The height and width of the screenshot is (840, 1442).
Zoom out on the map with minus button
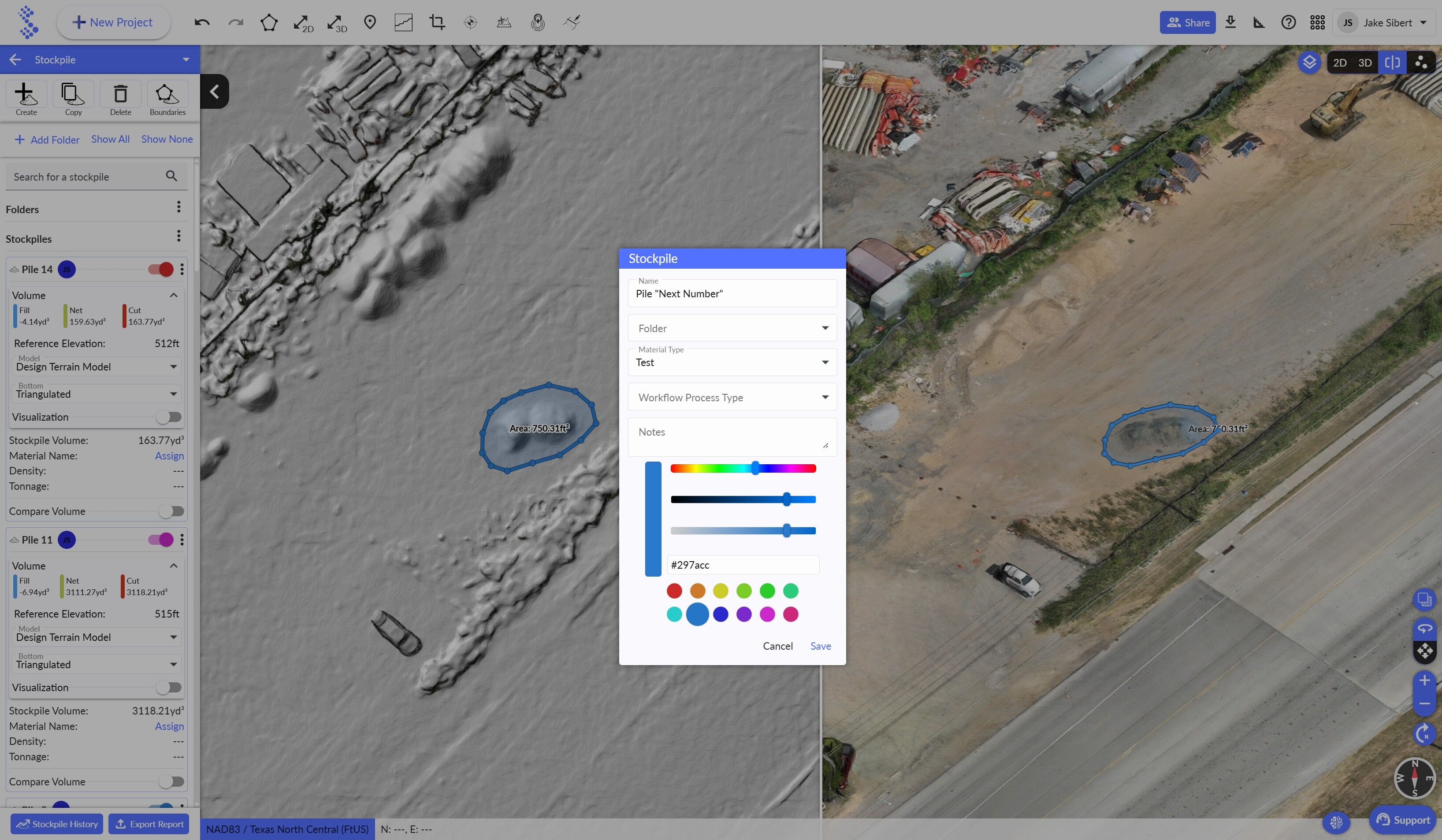pos(1424,703)
